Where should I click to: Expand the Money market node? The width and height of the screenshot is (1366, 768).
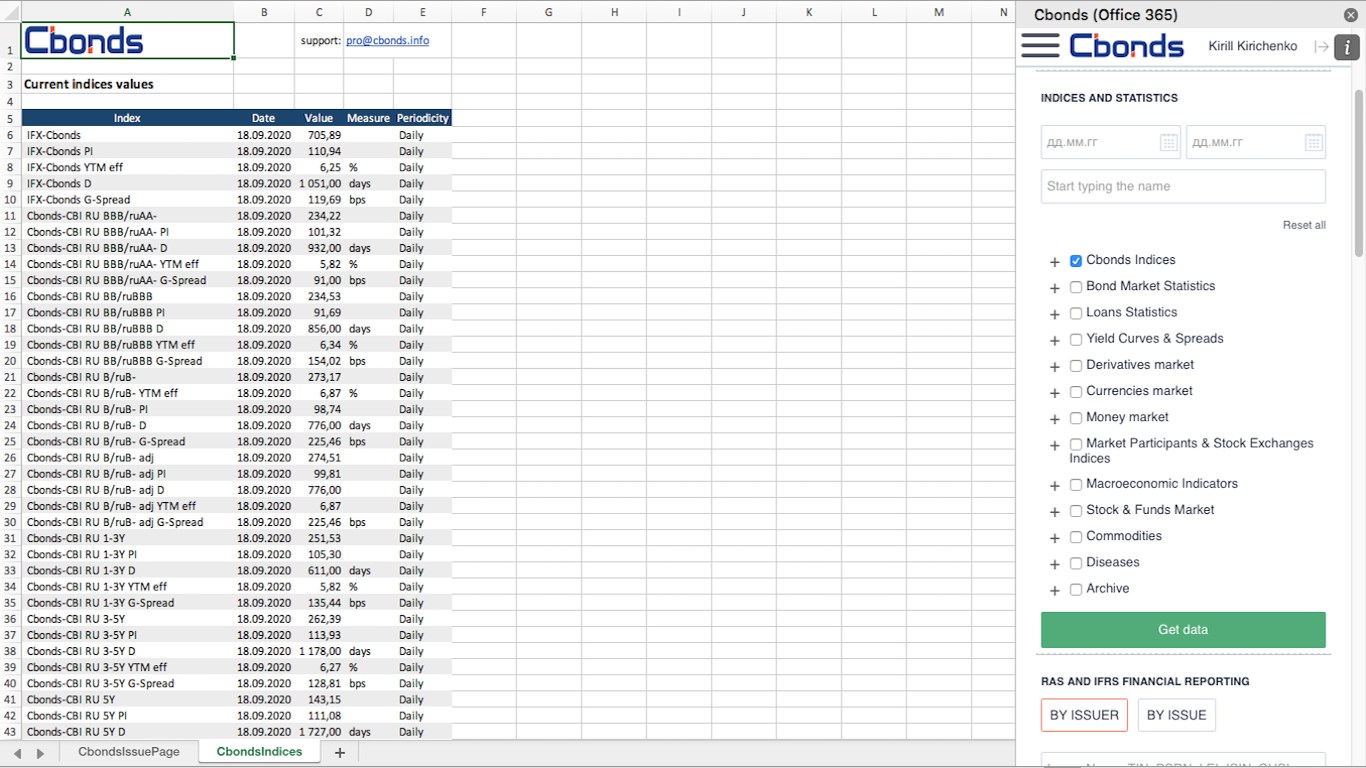(1054, 419)
